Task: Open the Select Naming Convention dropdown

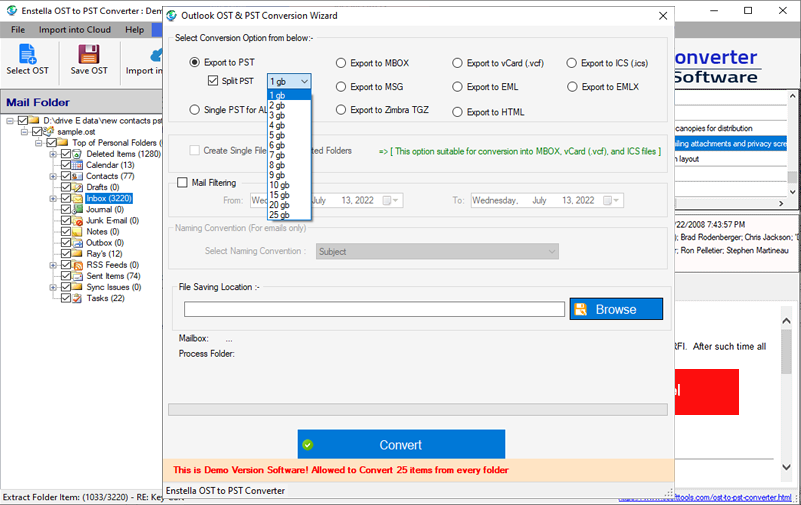Action: coord(437,251)
